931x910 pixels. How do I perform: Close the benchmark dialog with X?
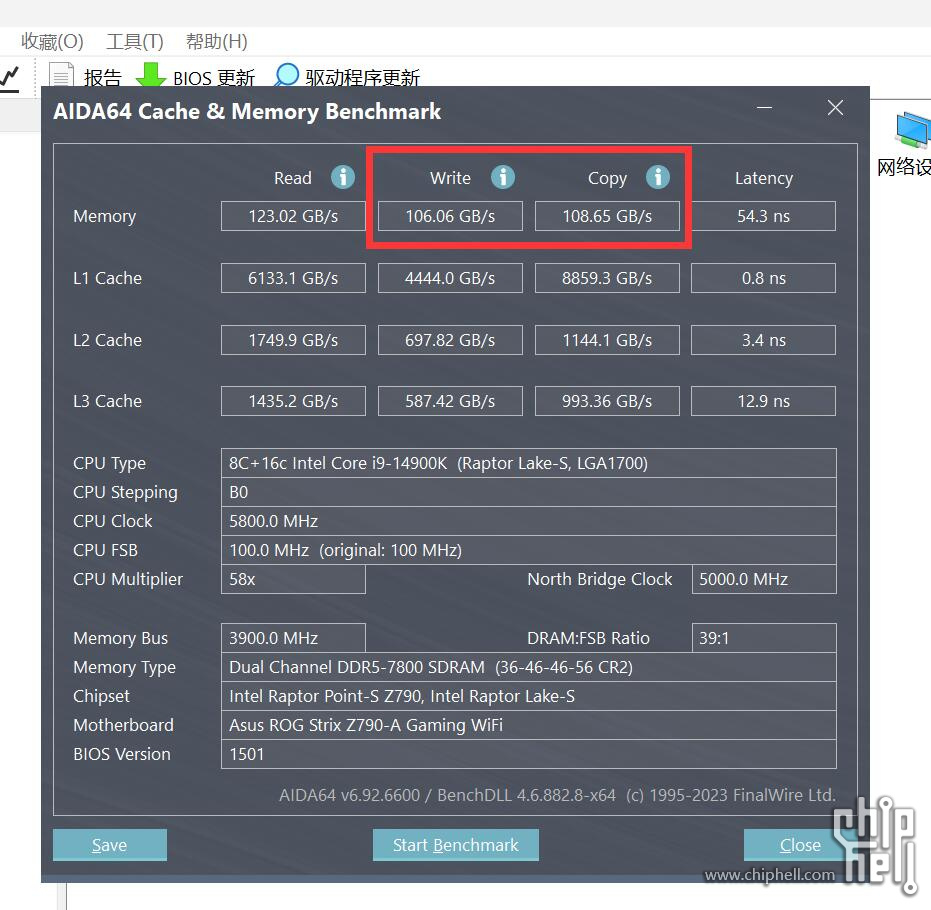[x=835, y=107]
